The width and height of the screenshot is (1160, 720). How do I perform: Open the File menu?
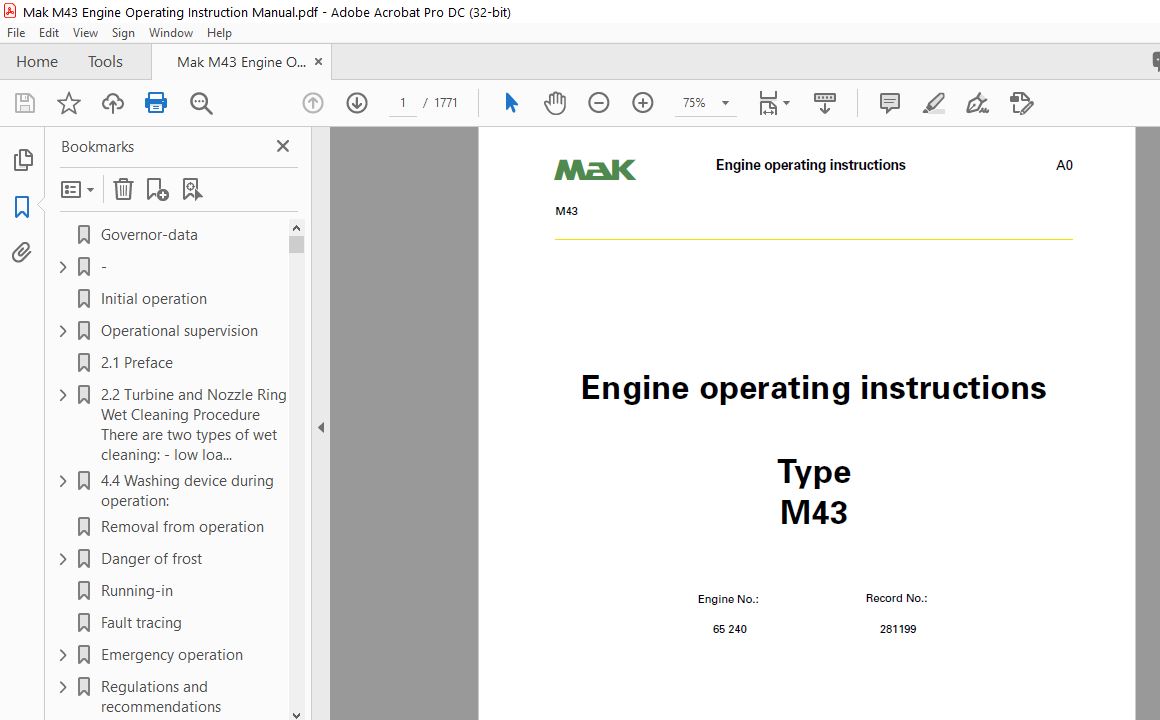16,33
